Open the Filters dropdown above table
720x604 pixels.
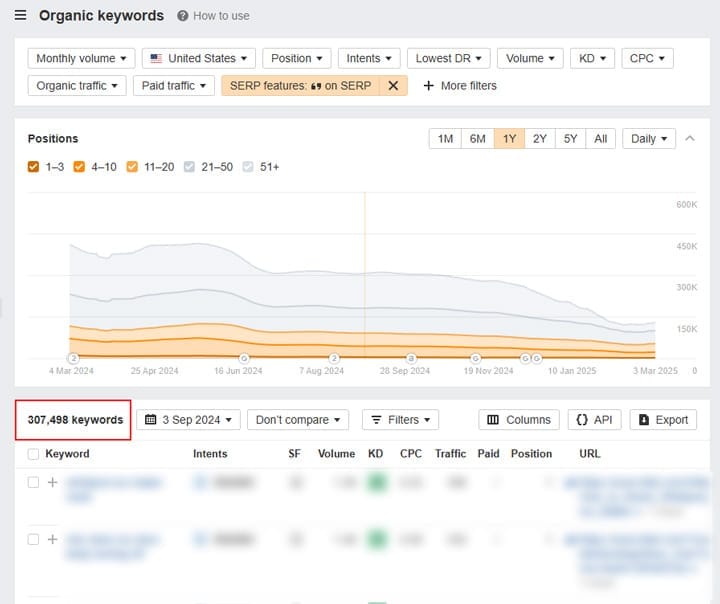(x=400, y=419)
